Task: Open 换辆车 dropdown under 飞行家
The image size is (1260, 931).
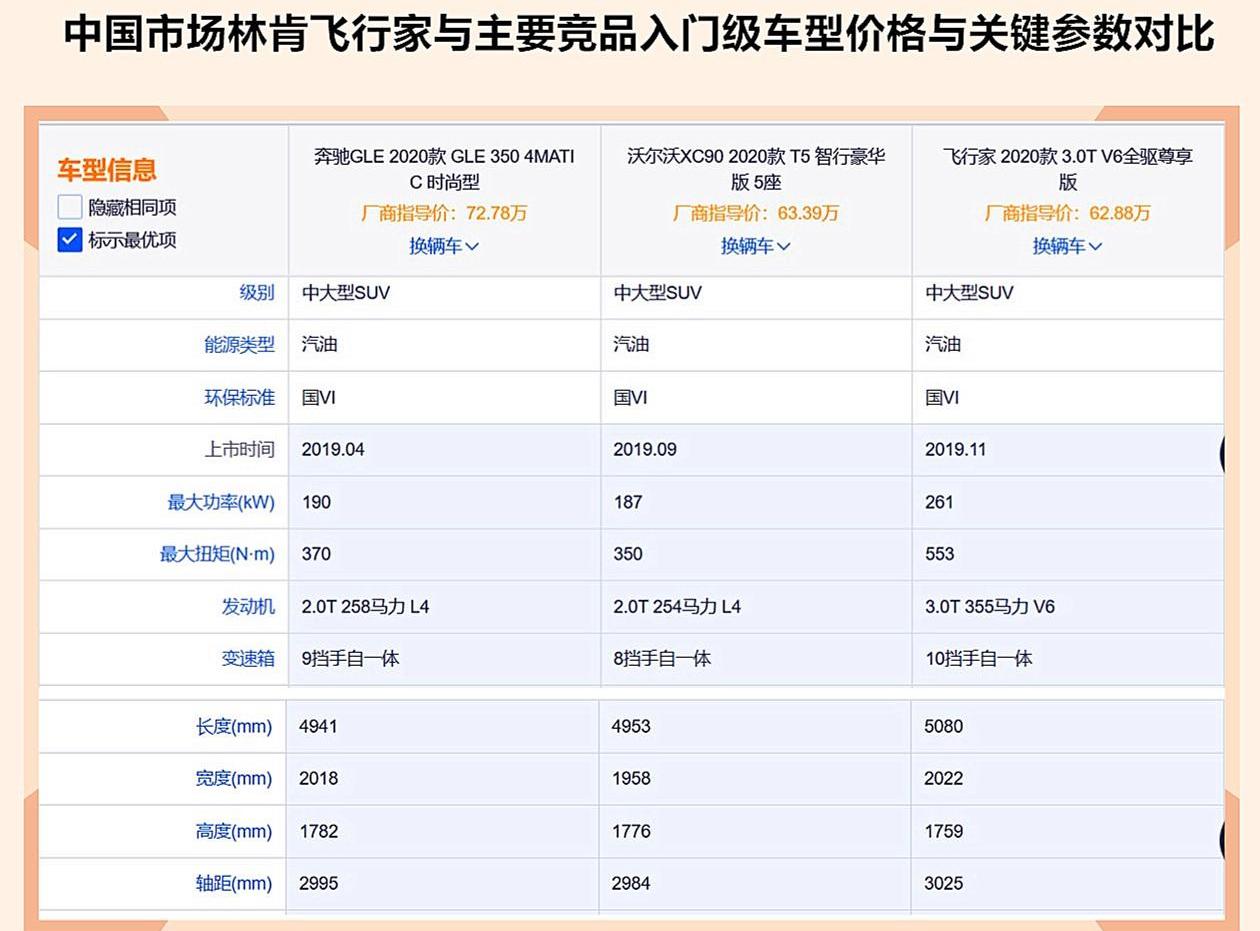Action: click(x=1068, y=246)
